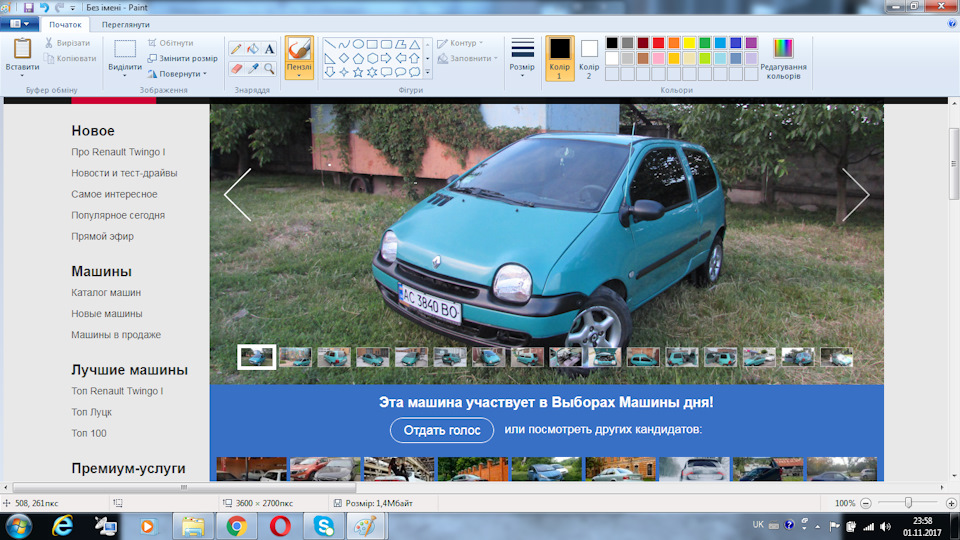Choose the five-point star shape
The height and width of the screenshot is (540, 960).
[358, 72]
